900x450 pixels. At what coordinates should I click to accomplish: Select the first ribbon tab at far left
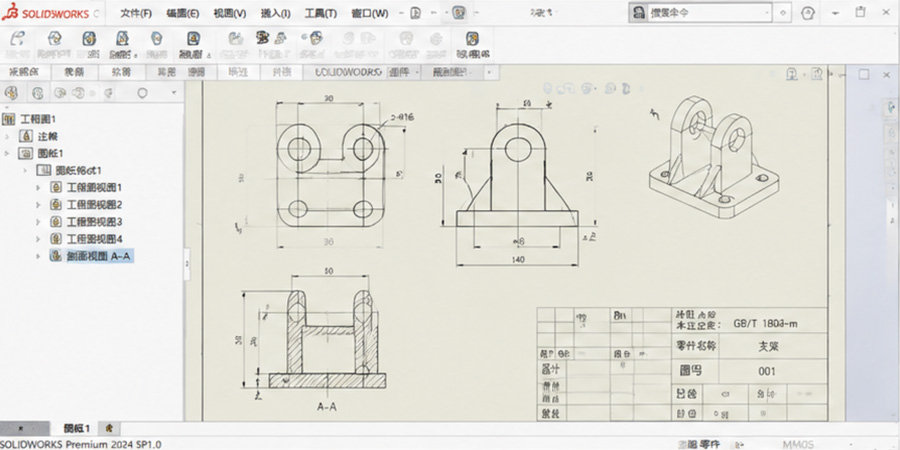point(25,73)
